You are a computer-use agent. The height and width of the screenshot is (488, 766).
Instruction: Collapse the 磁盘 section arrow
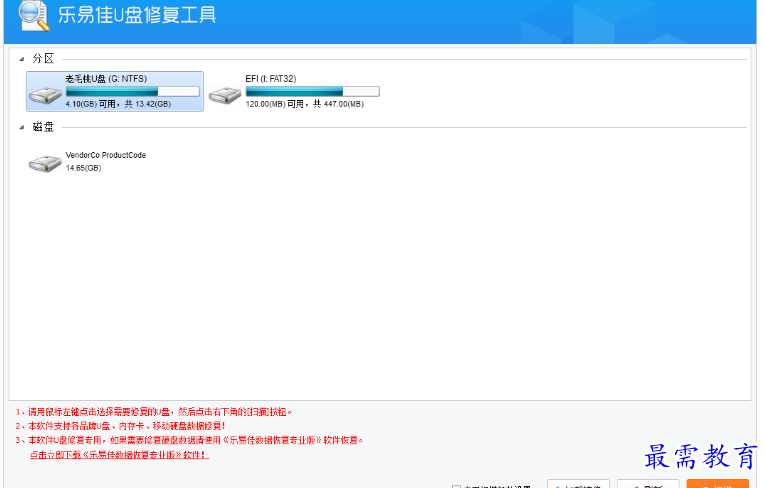[x=21, y=127]
